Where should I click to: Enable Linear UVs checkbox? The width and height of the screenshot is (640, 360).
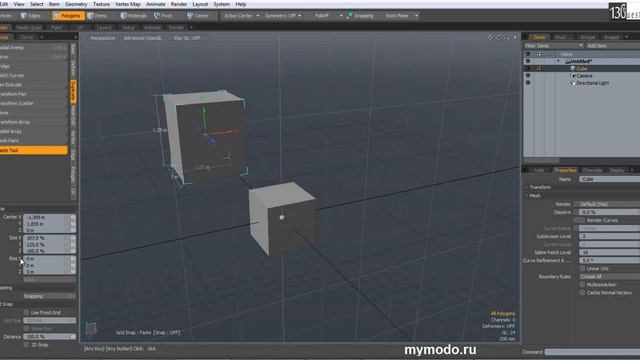coord(582,269)
